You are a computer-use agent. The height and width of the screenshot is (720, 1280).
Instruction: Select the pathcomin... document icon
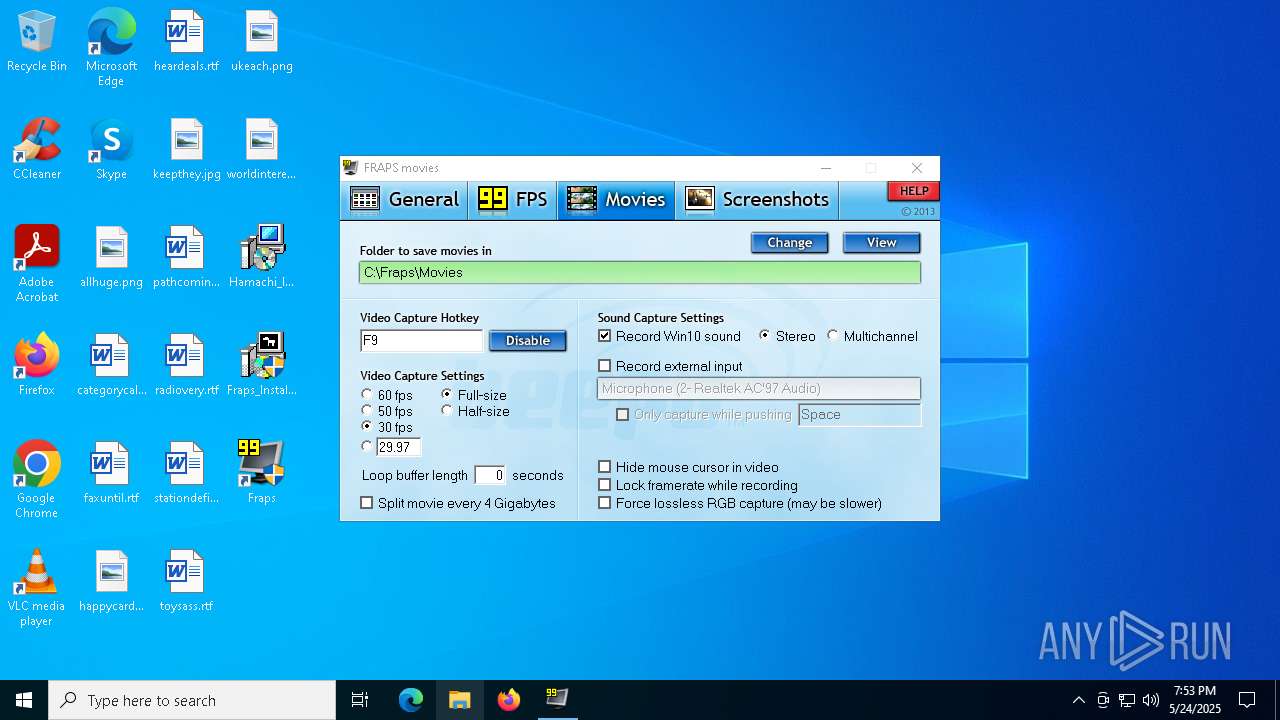click(186, 258)
